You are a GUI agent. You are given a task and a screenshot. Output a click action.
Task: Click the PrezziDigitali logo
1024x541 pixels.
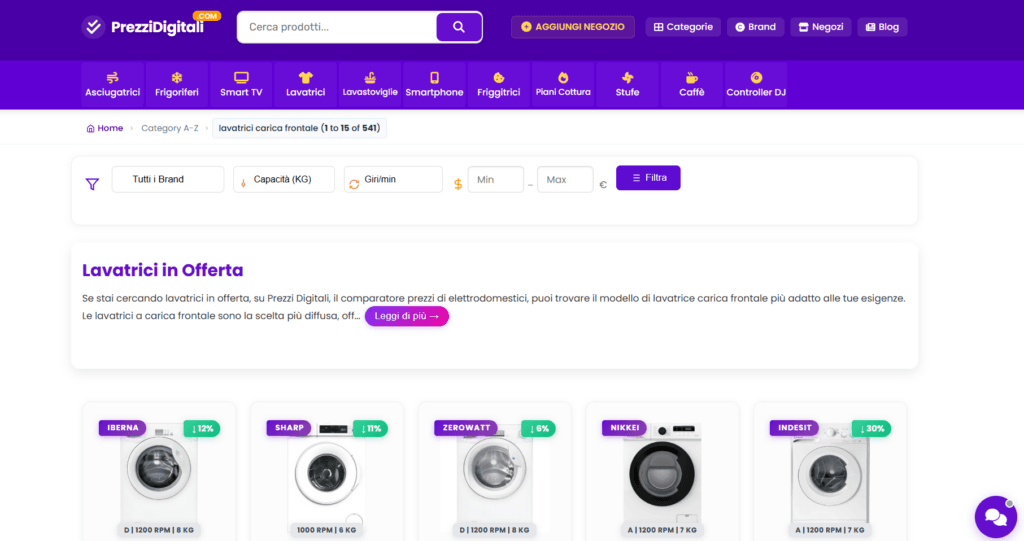[151, 25]
